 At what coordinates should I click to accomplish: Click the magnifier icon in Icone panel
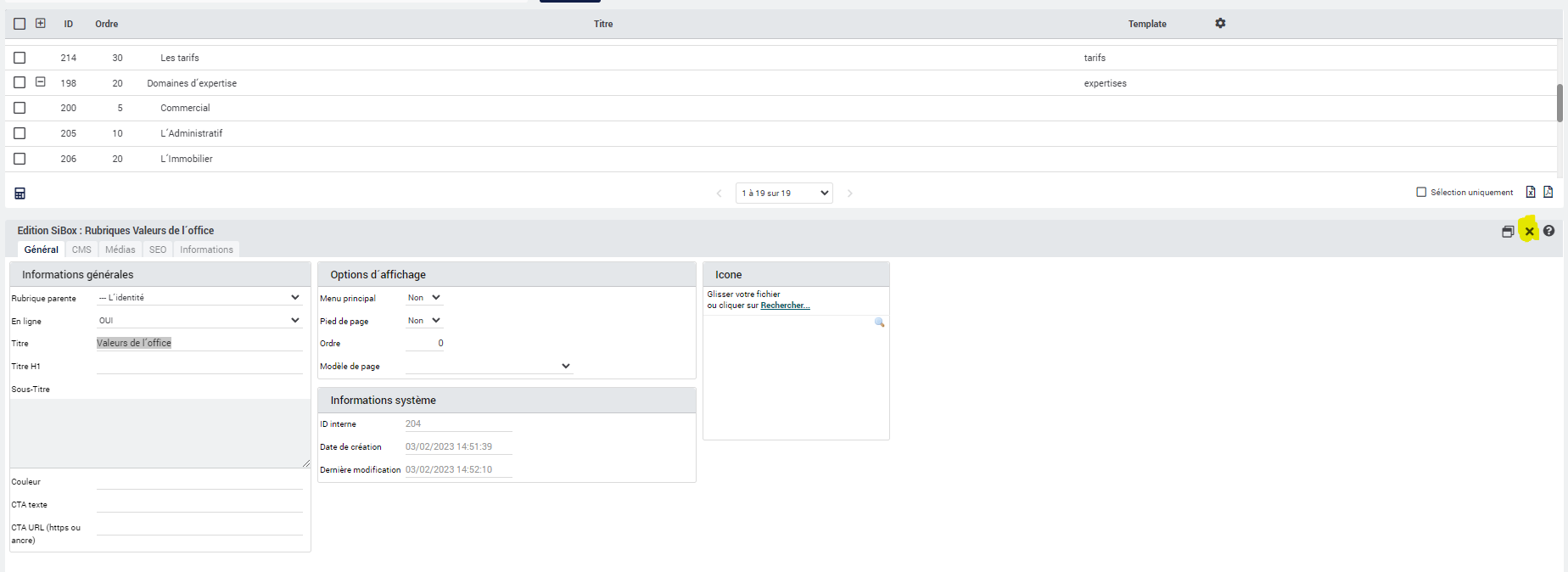click(879, 322)
